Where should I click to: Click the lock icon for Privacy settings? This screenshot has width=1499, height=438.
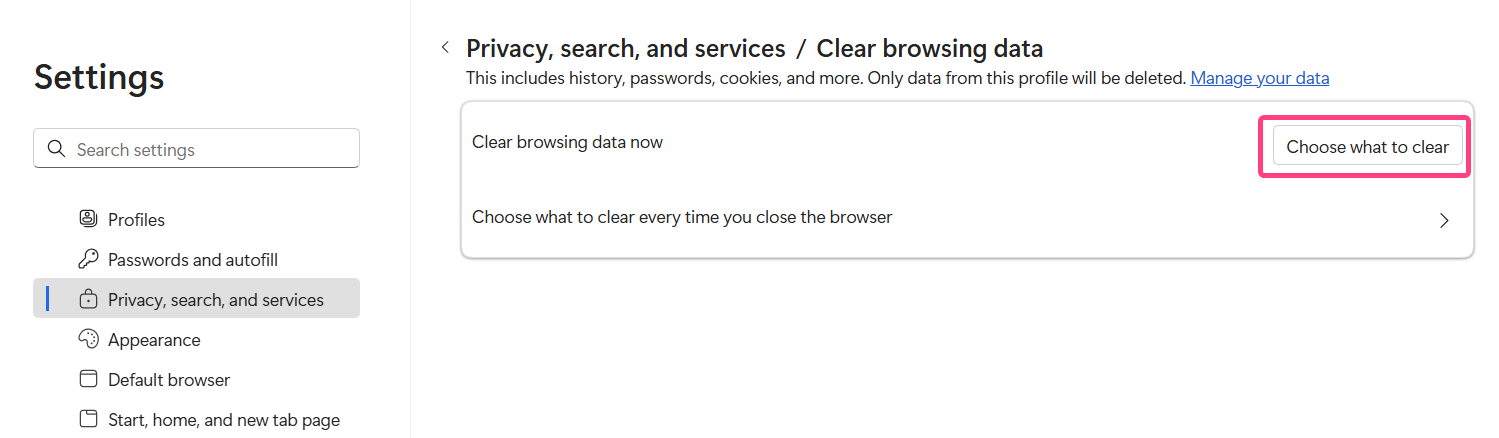pos(88,299)
